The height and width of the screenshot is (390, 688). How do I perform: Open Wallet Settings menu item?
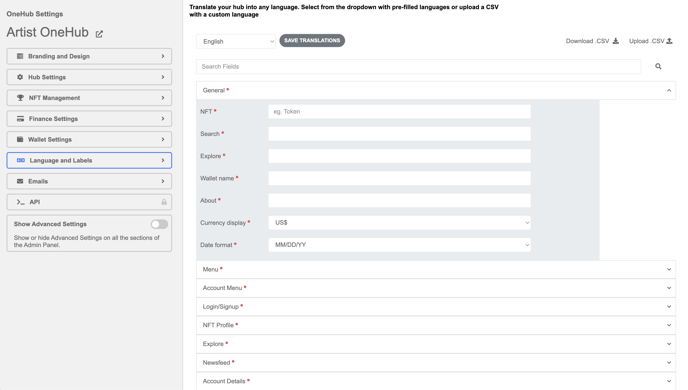click(x=89, y=140)
